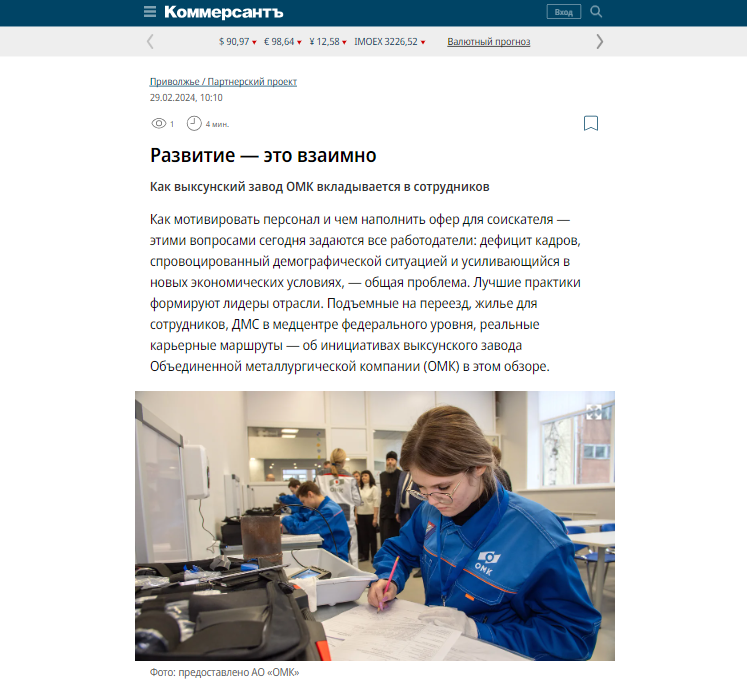Open the search magnifier icon
Screen dimensions: 747x688
[x=596, y=11]
